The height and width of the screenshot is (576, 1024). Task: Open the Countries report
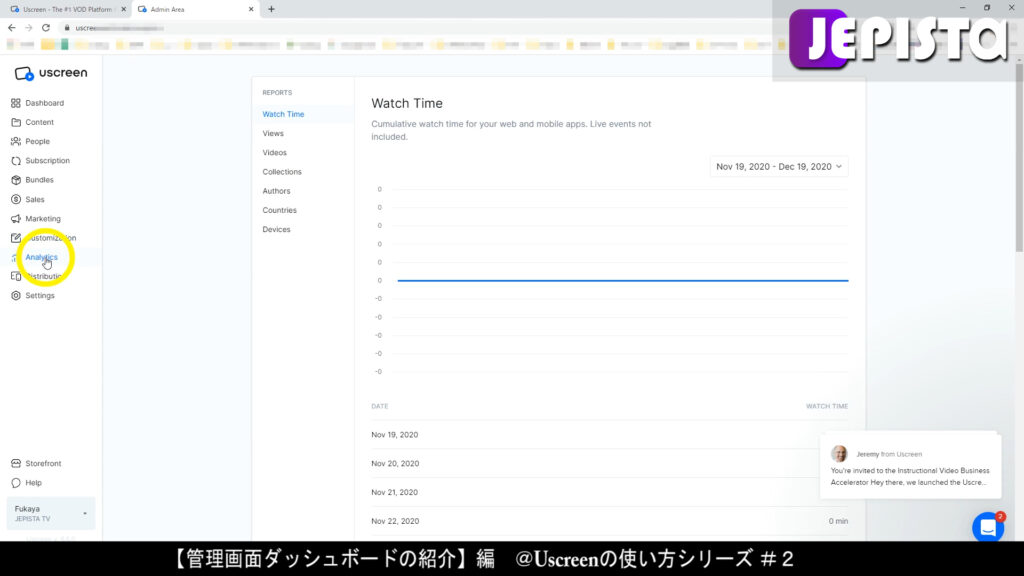pos(280,210)
